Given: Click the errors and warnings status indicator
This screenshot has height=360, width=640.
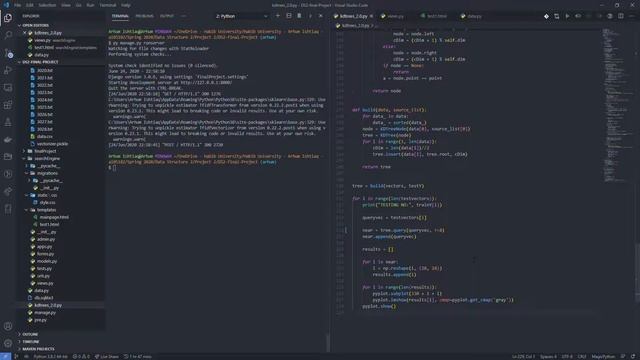Looking at the screenshot, I should [81, 356].
